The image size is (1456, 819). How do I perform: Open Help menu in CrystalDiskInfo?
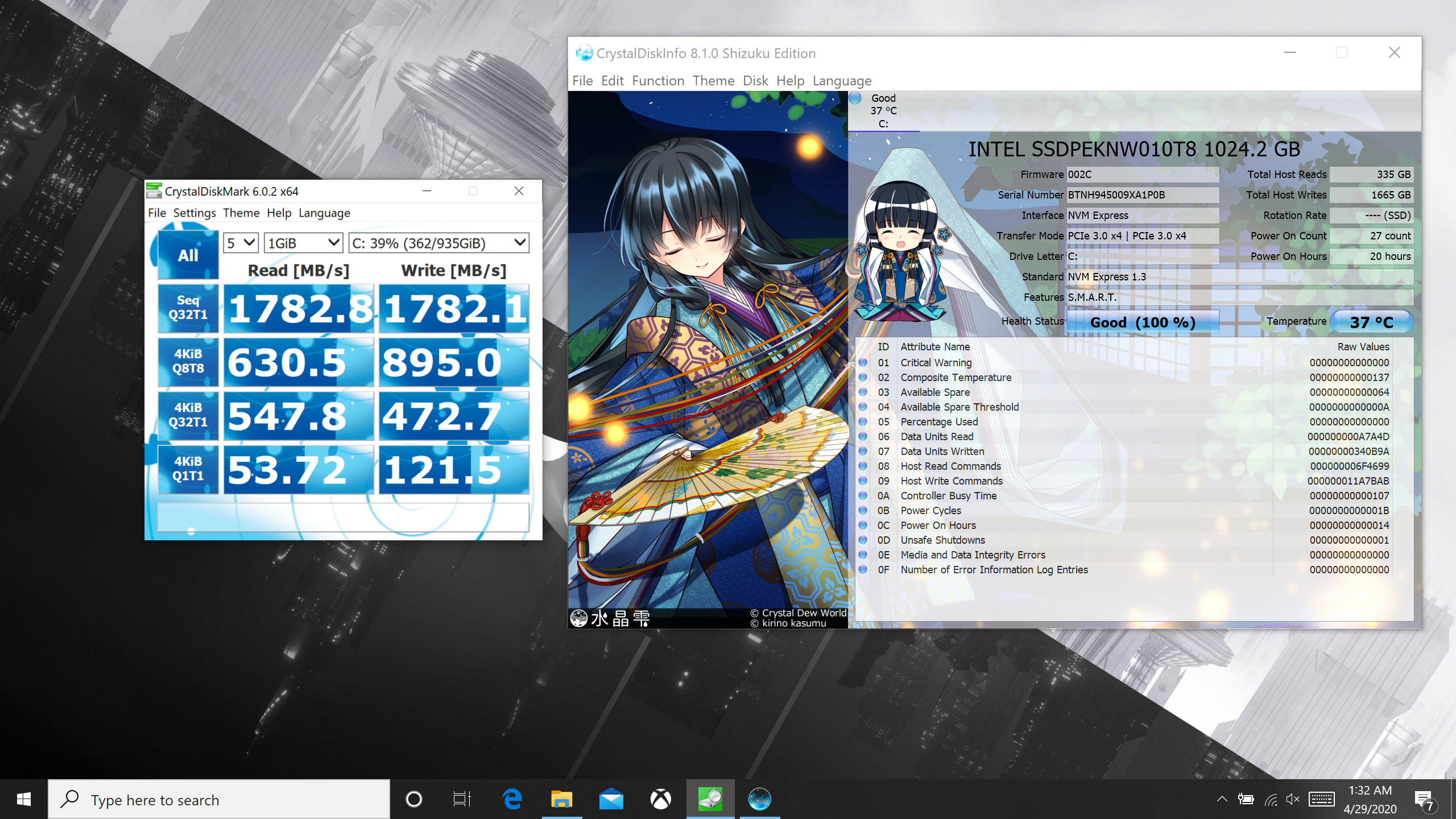coord(790,81)
